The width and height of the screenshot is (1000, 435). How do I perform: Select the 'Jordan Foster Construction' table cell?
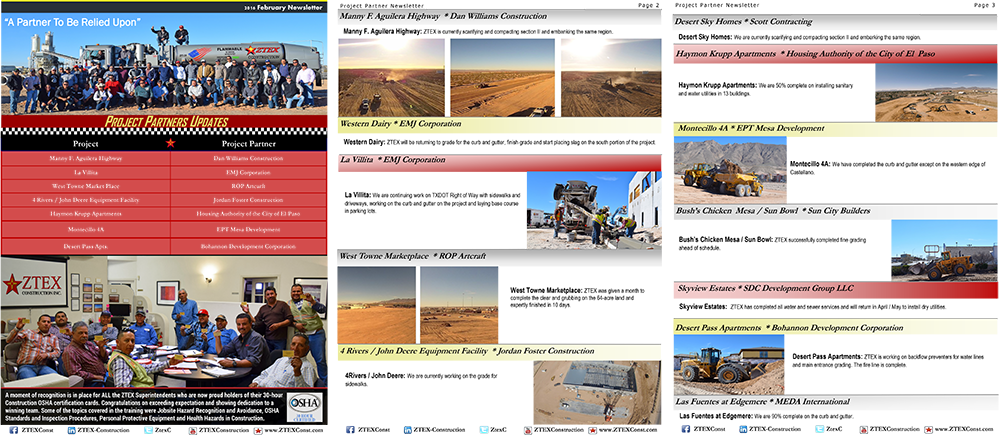click(x=249, y=200)
